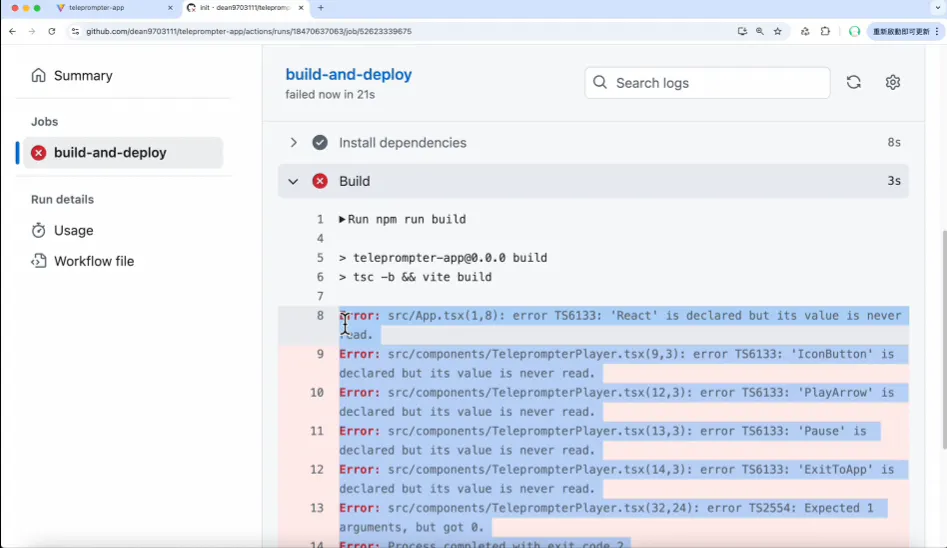Viewport: 947px width, 548px height.
Task: Click the recycle-style extension icon
Action: pos(805,31)
